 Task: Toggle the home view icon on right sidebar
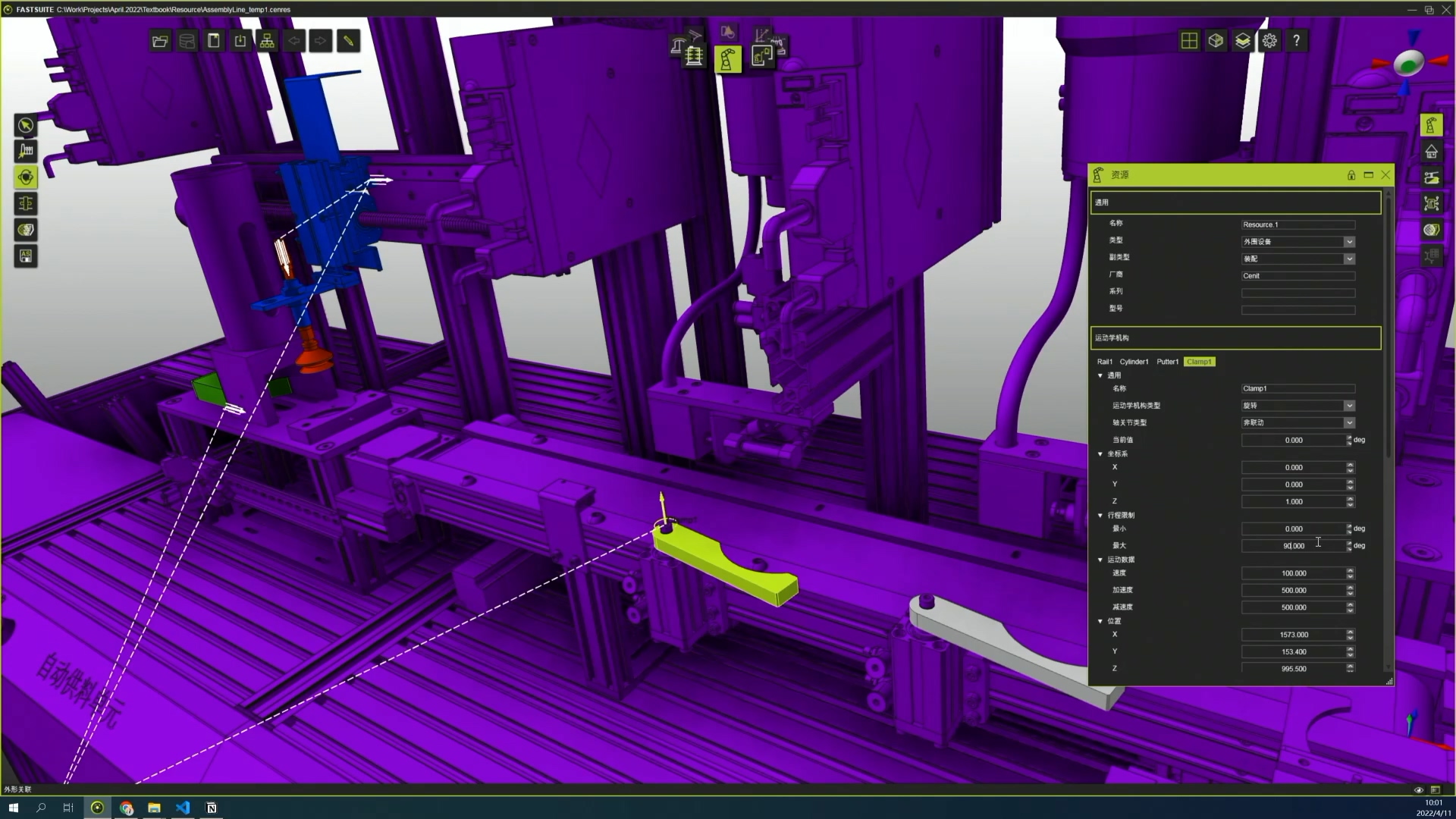pyautogui.click(x=1431, y=152)
